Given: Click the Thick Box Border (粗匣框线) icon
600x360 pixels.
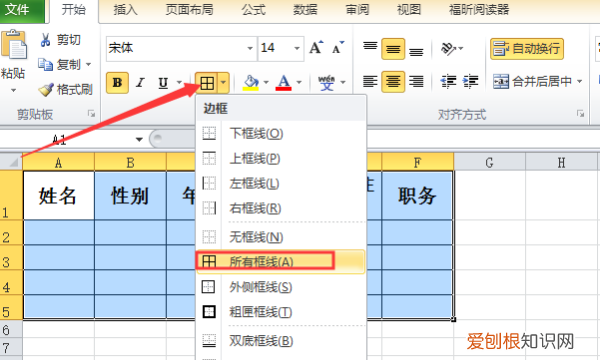Looking at the screenshot, I should pos(209,312).
